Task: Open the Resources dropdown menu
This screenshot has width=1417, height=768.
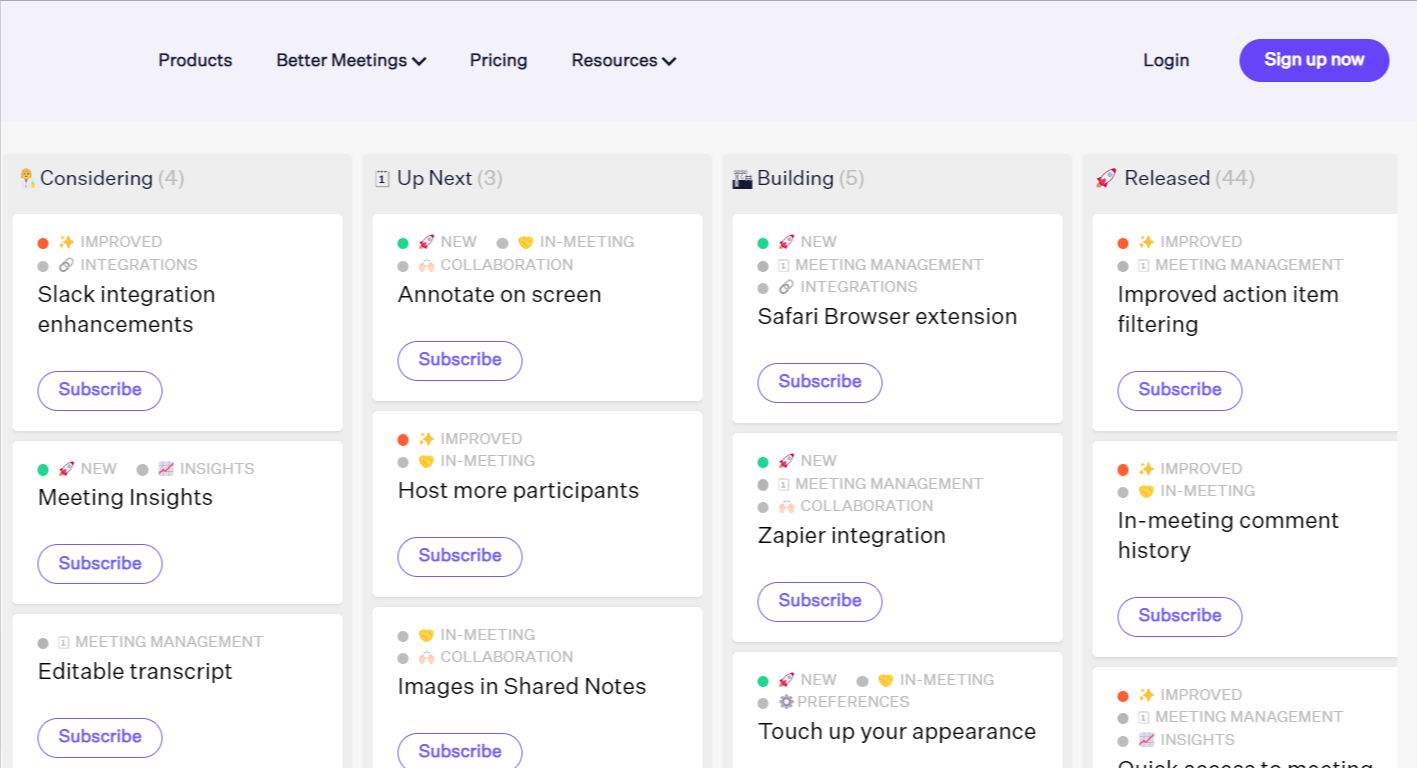Action: 623,60
